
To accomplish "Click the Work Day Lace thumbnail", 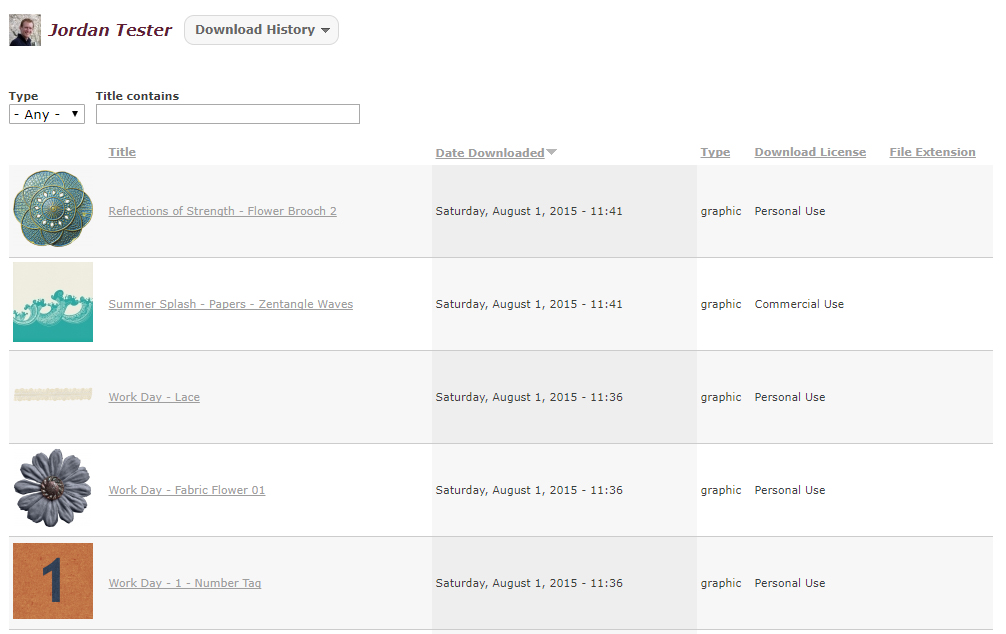I will tap(53, 395).
